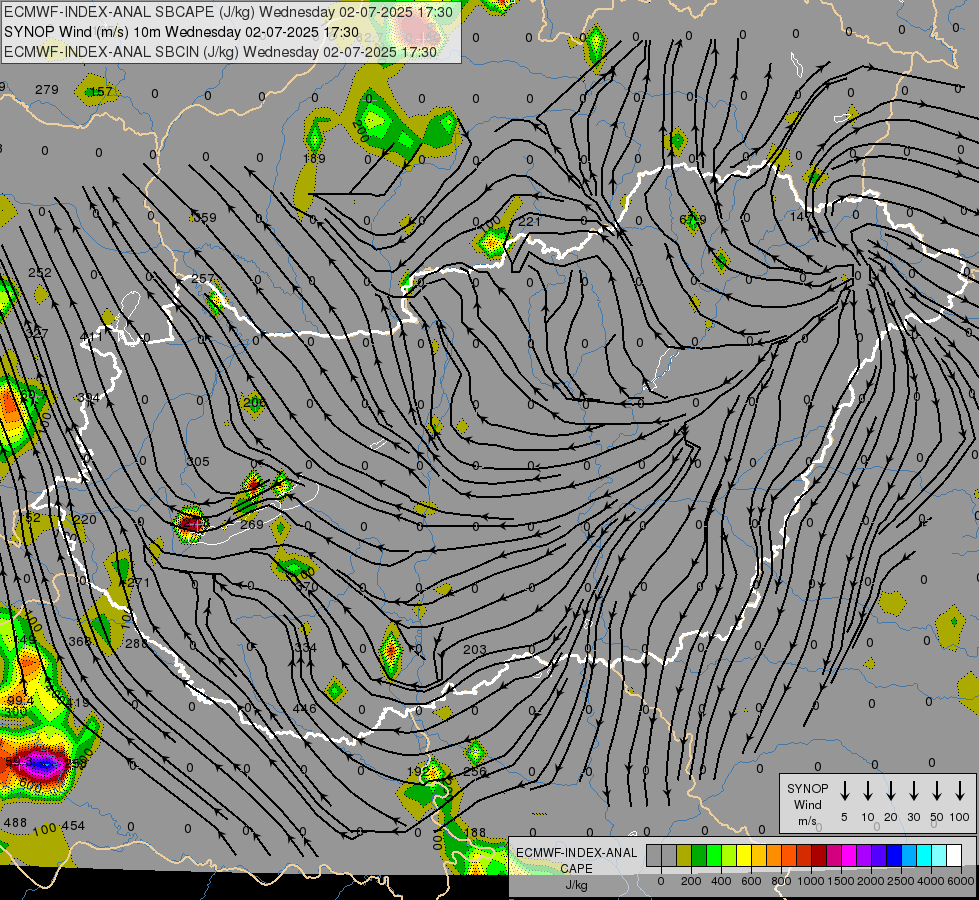Click the map value 203
This screenshot has height=900, width=979.
click(x=475, y=650)
